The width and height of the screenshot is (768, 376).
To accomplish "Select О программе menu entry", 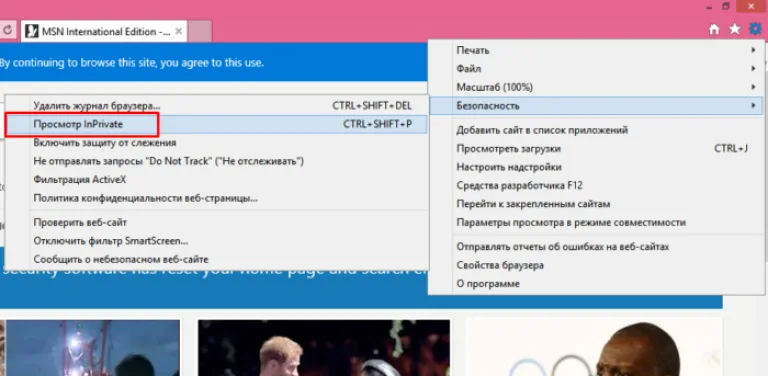I will pyautogui.click(x=596, y=284).
